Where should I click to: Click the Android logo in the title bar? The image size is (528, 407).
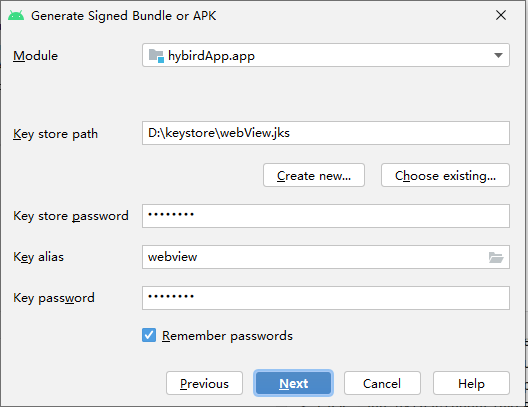coord(16,15)
